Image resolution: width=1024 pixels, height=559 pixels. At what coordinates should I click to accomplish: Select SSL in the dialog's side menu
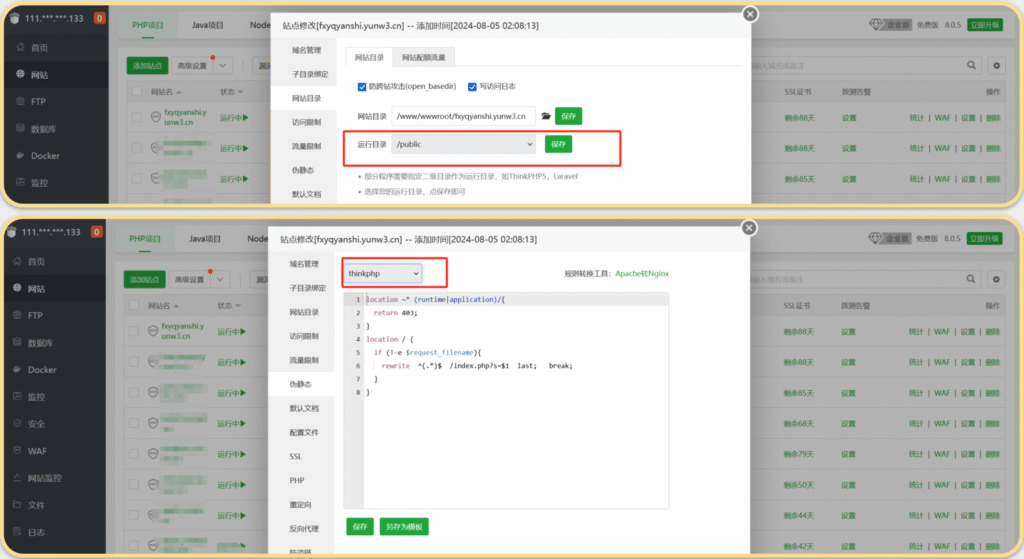[296, 456]
